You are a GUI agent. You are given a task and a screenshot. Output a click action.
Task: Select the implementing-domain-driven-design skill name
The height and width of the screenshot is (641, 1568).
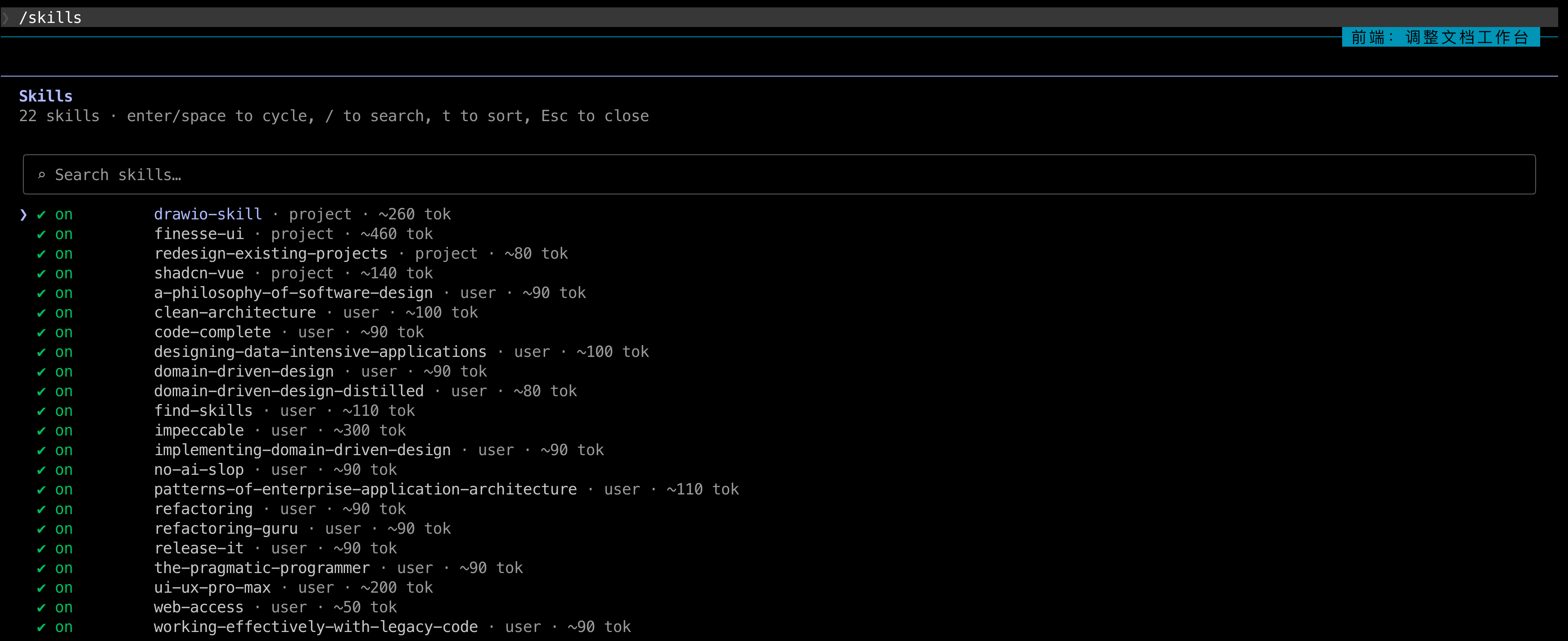(302, 450)
